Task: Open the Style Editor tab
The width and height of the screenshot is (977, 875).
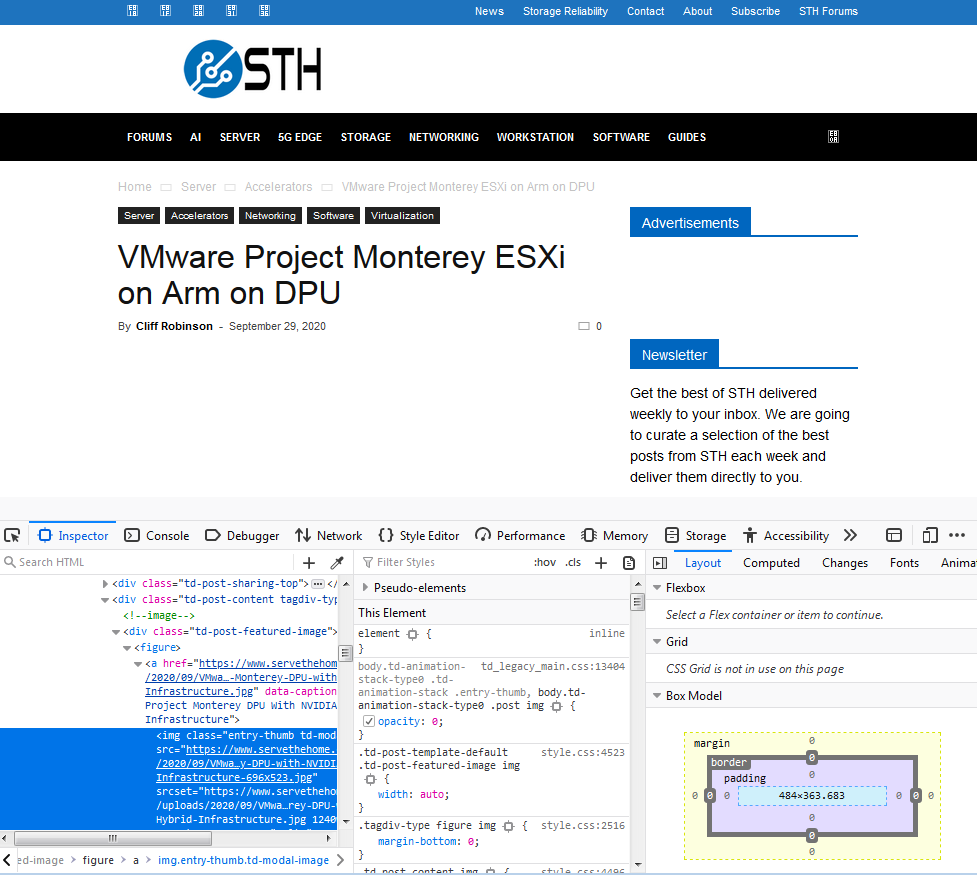Action: pos(419,535)
